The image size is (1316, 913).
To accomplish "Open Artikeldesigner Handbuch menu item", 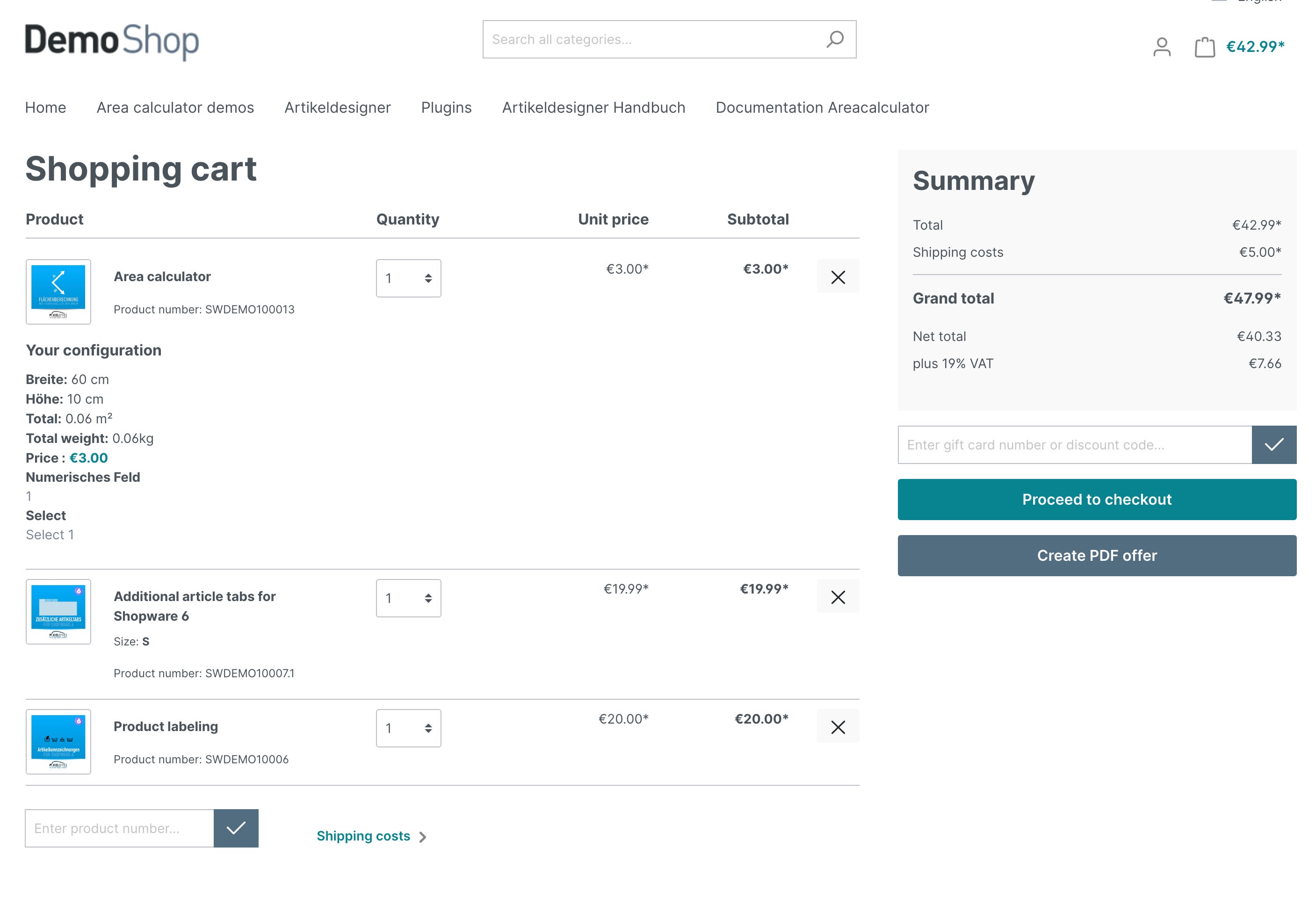I will (593, 108).
